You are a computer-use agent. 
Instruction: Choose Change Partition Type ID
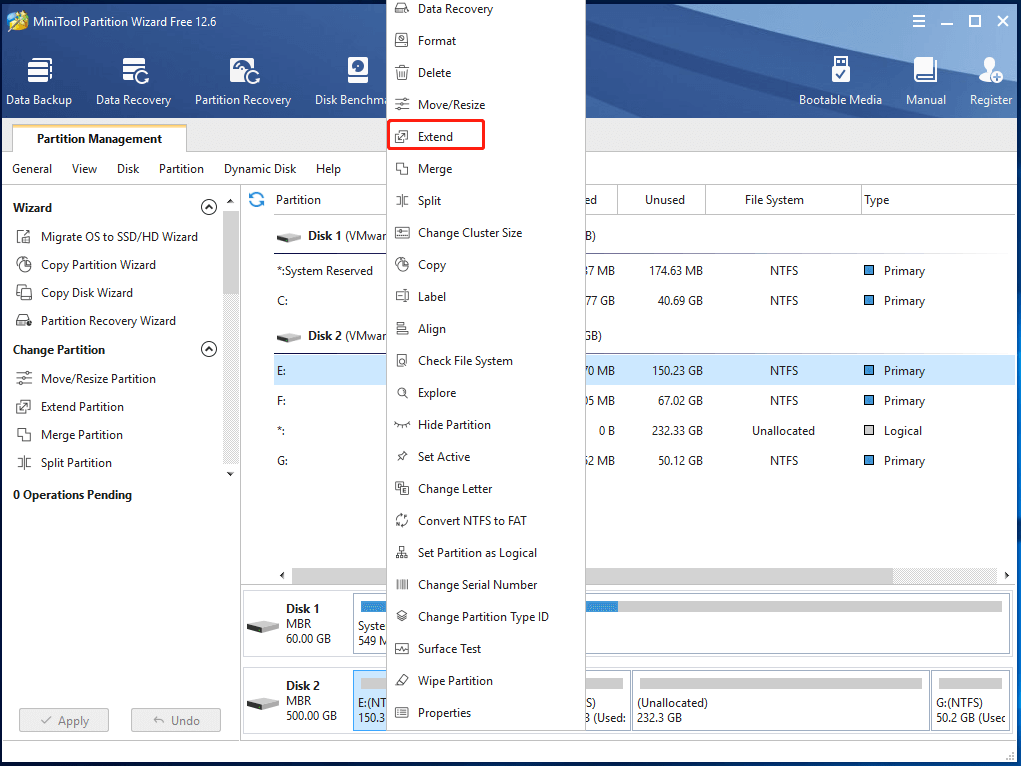coord(486,617)
